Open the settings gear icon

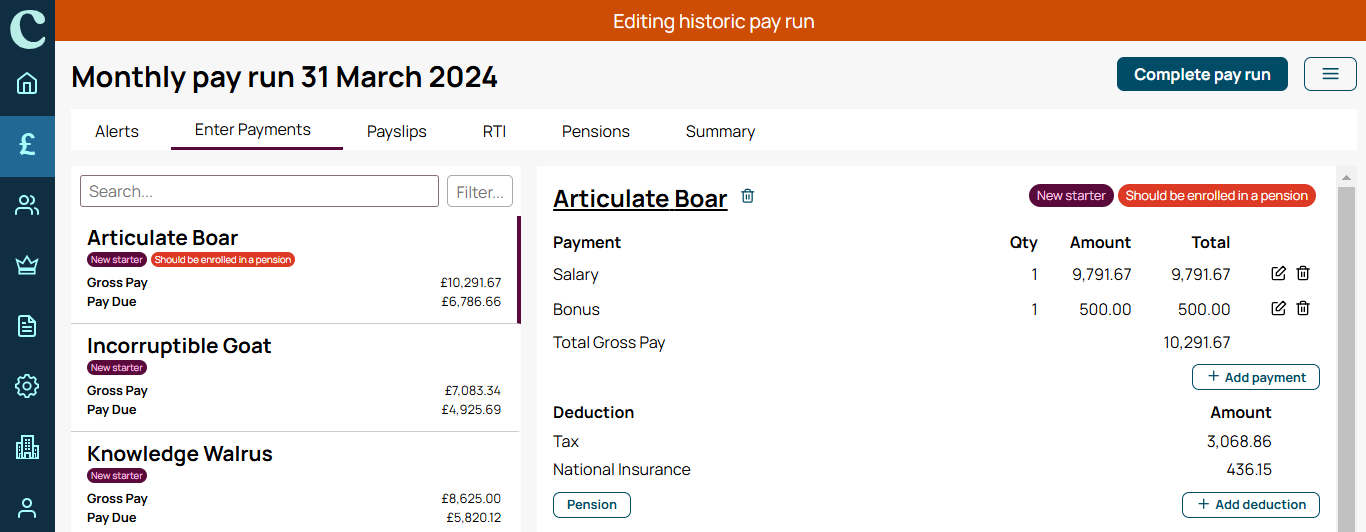click(x=27, y=386)
